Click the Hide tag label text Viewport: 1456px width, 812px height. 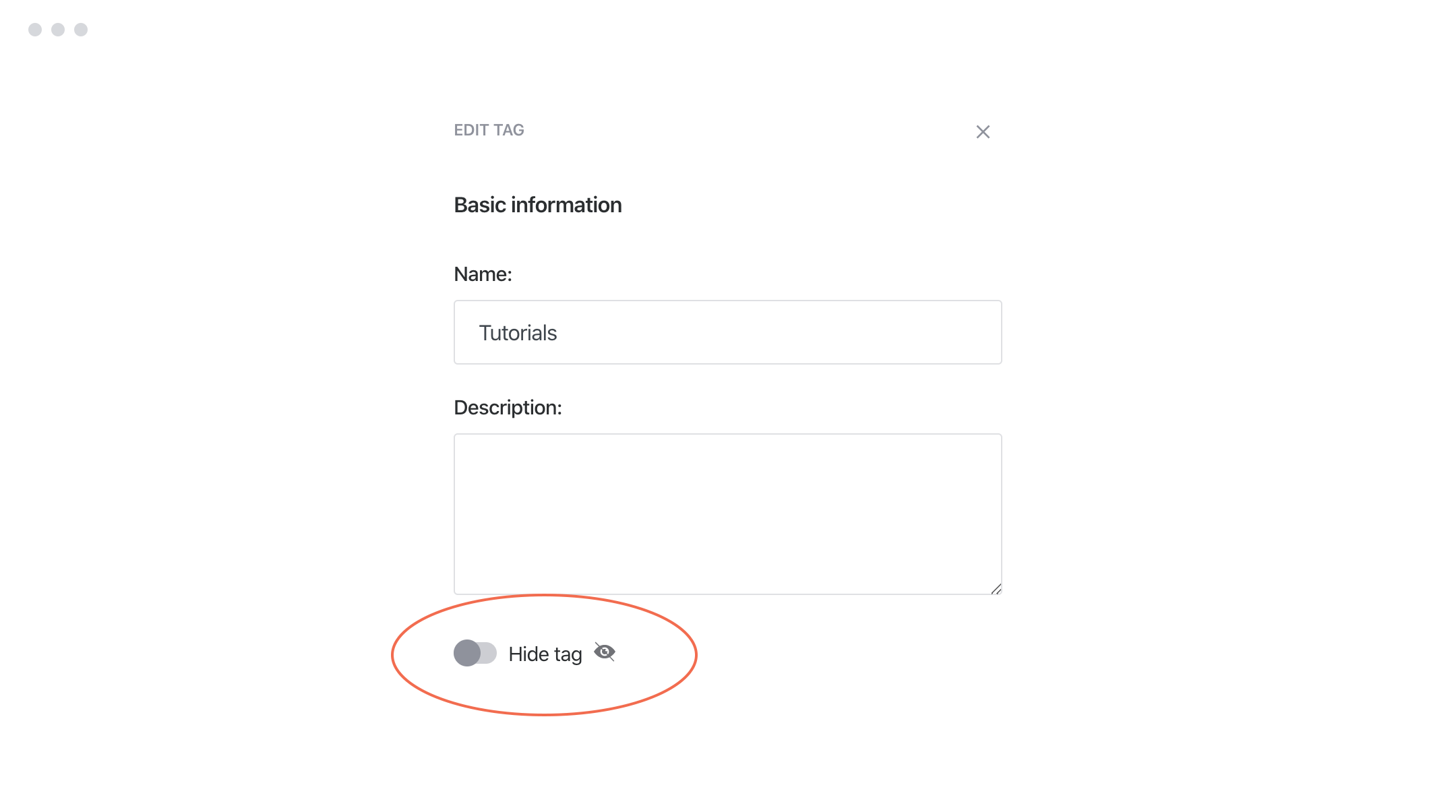pos(545,653)
